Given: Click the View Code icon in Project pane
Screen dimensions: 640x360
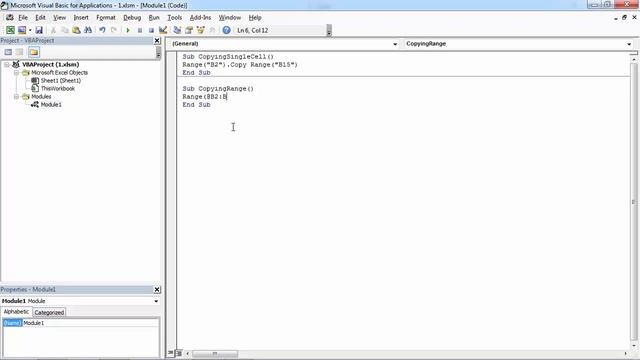Looking at the screenshot, I should (x=8, y=52).
